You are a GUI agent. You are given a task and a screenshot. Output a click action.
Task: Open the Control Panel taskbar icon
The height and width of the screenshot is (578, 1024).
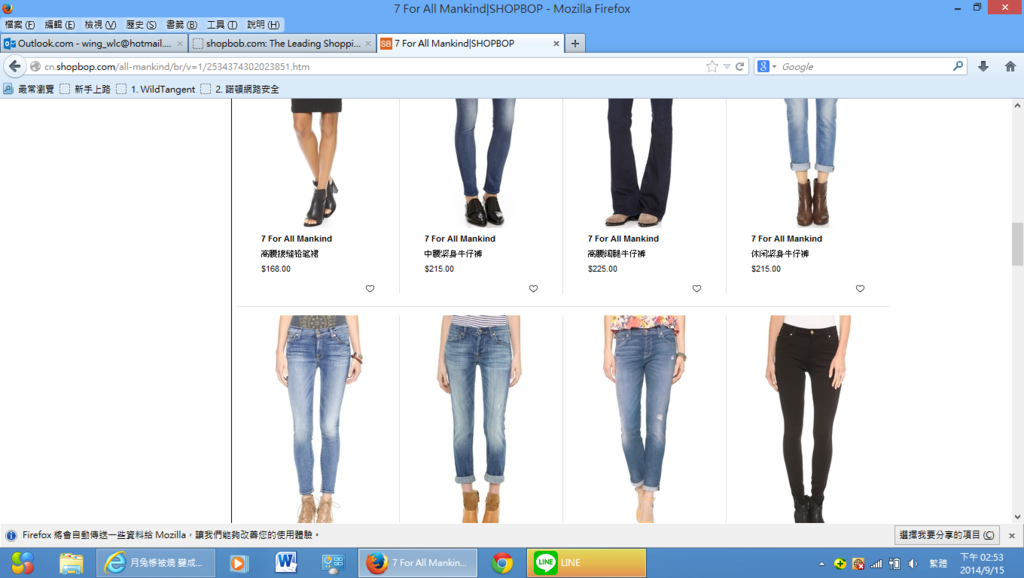333,562
